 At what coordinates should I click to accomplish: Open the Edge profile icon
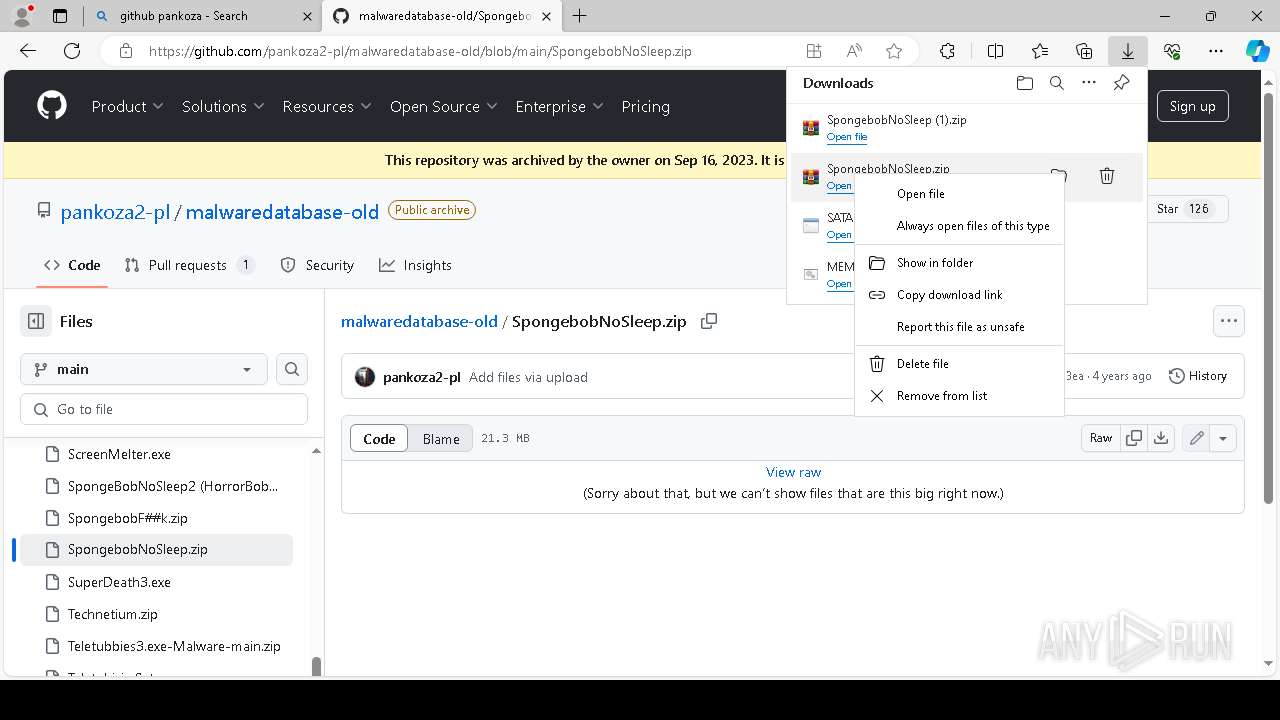(x=22, y=16)
